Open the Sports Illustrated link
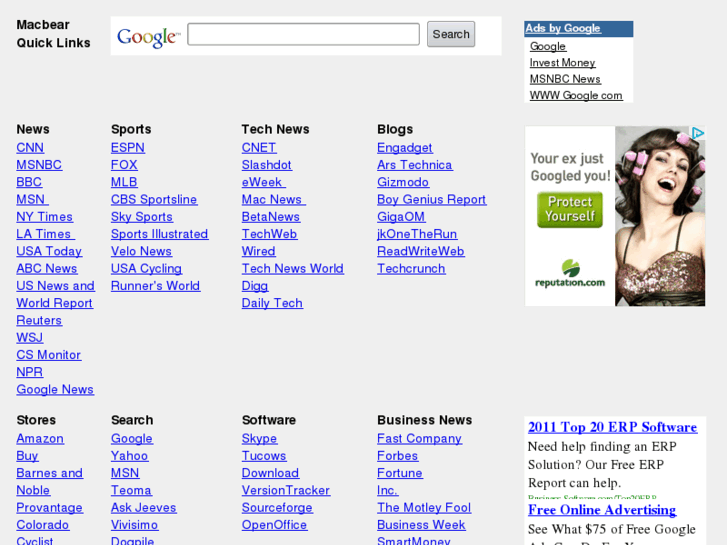Viewport: 727px width, 545px height. click(159, 234)
